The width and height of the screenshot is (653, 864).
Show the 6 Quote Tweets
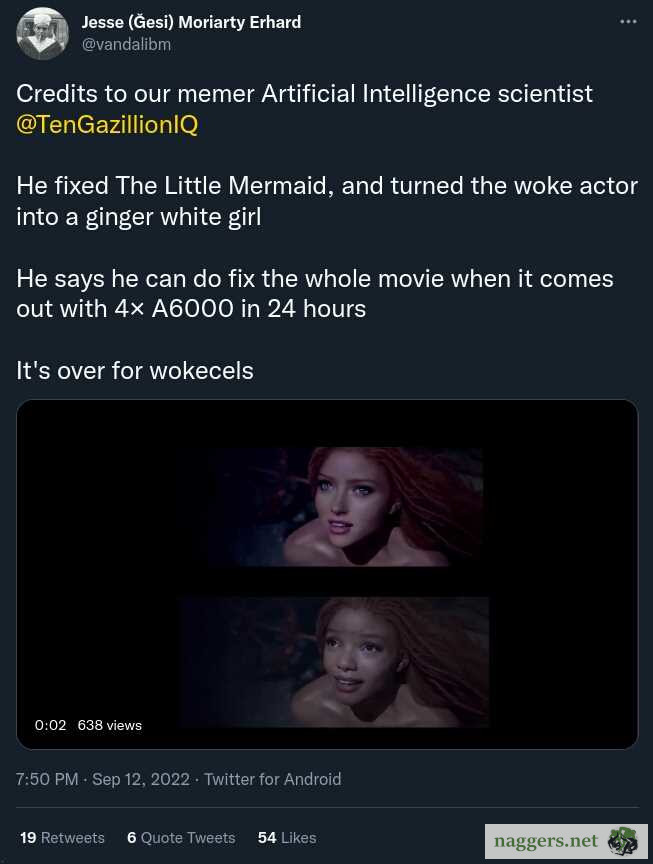point(181,838)
